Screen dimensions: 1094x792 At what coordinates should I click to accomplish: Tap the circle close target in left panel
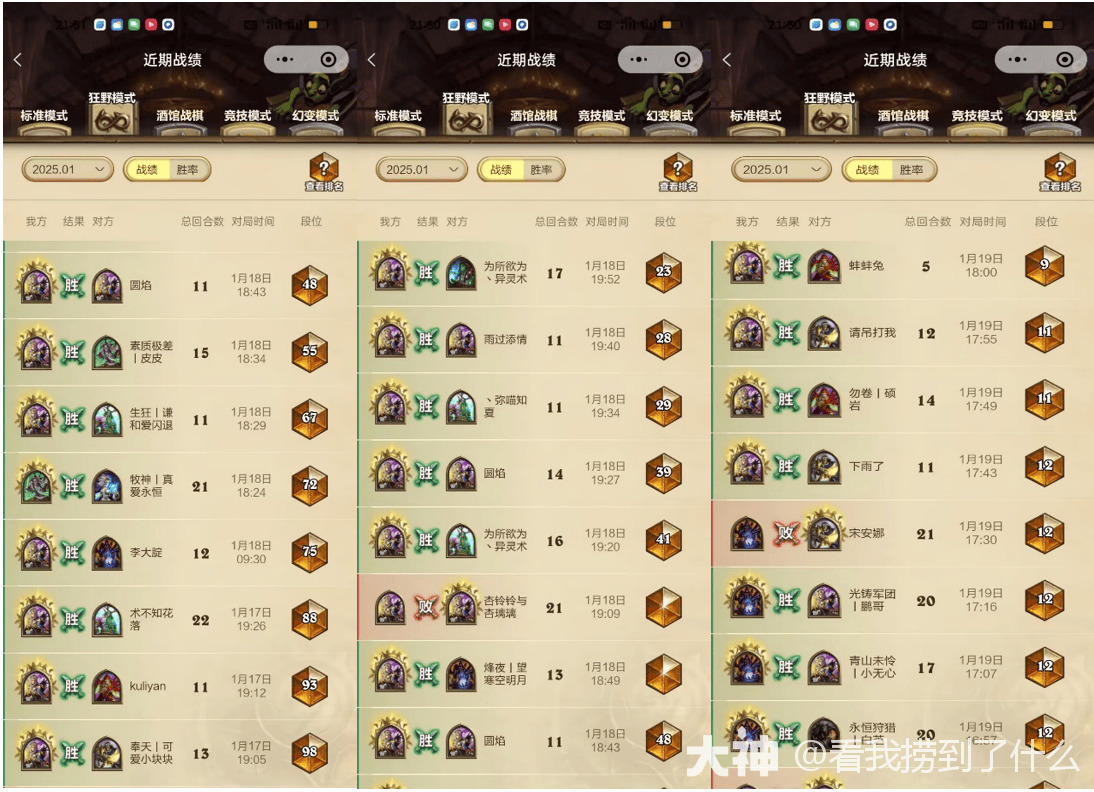[x=329, y=60]
